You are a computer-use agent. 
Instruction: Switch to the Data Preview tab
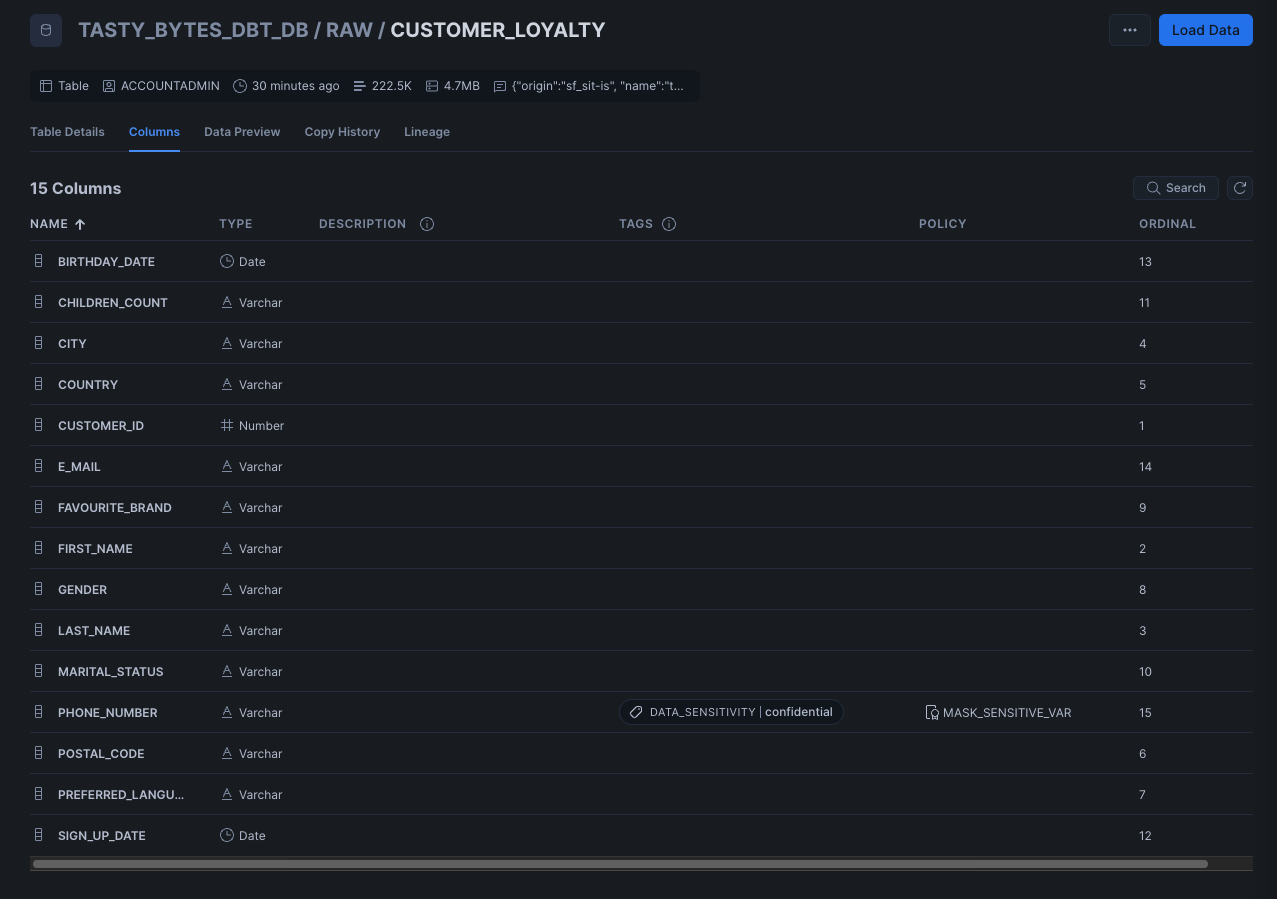pos(242,132)
